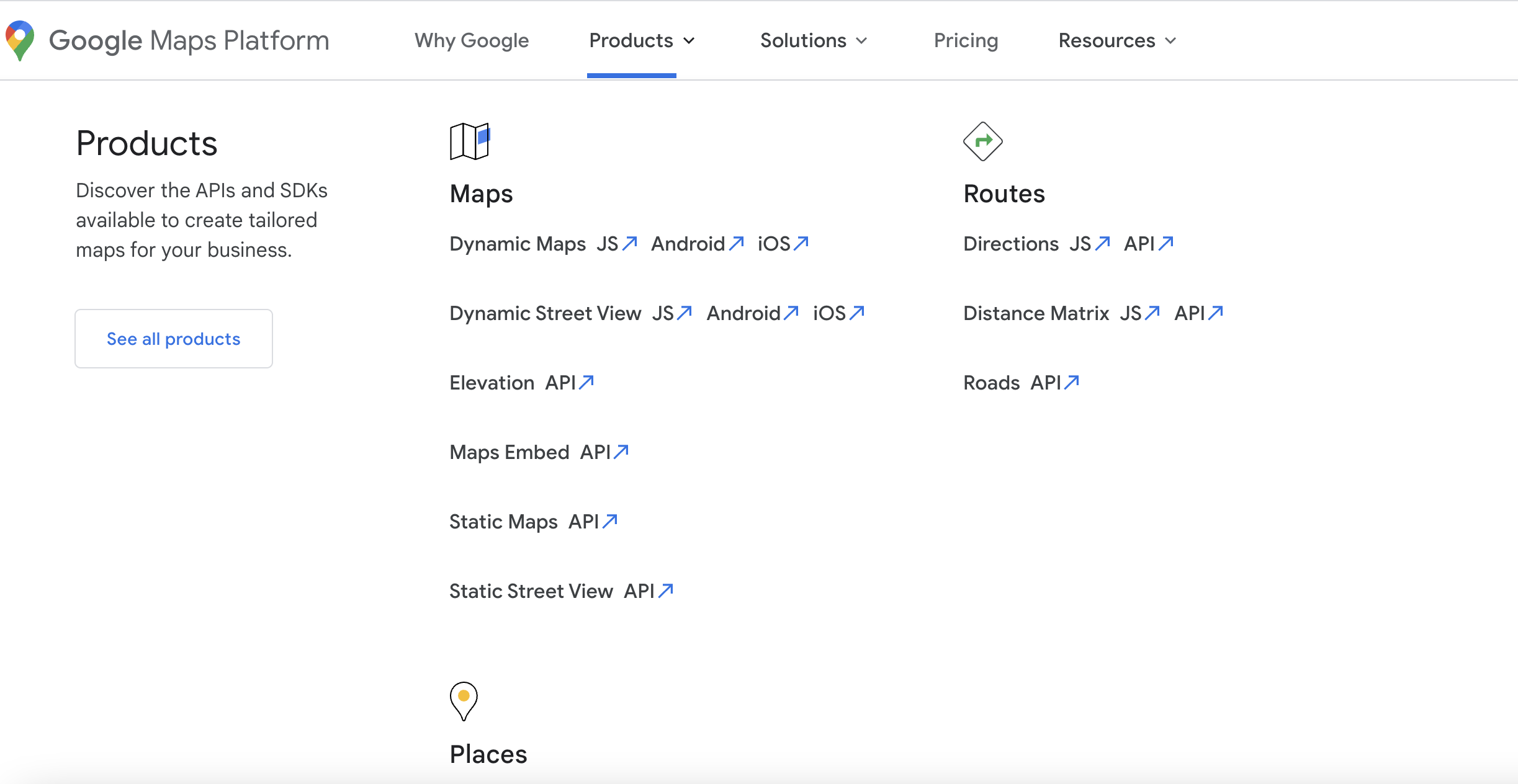Go to the Why Google page

tap(472, 41)
